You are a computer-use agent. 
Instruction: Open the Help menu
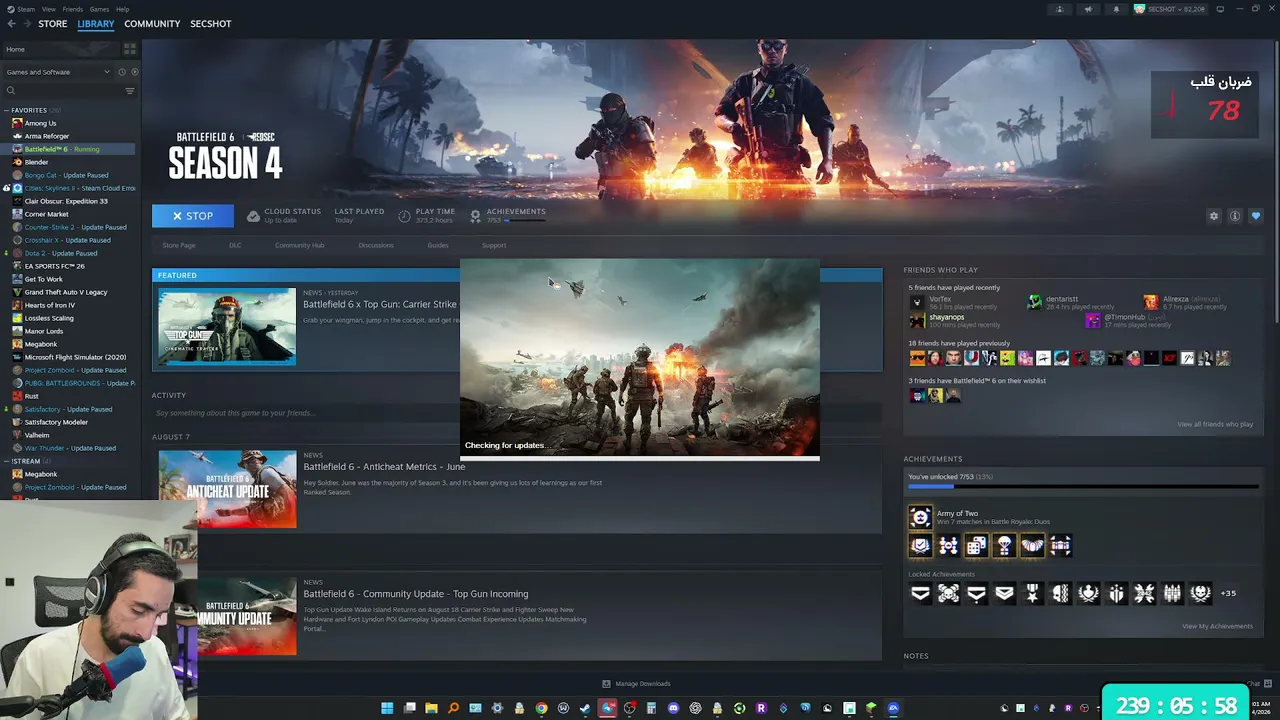tap(122, 9)
